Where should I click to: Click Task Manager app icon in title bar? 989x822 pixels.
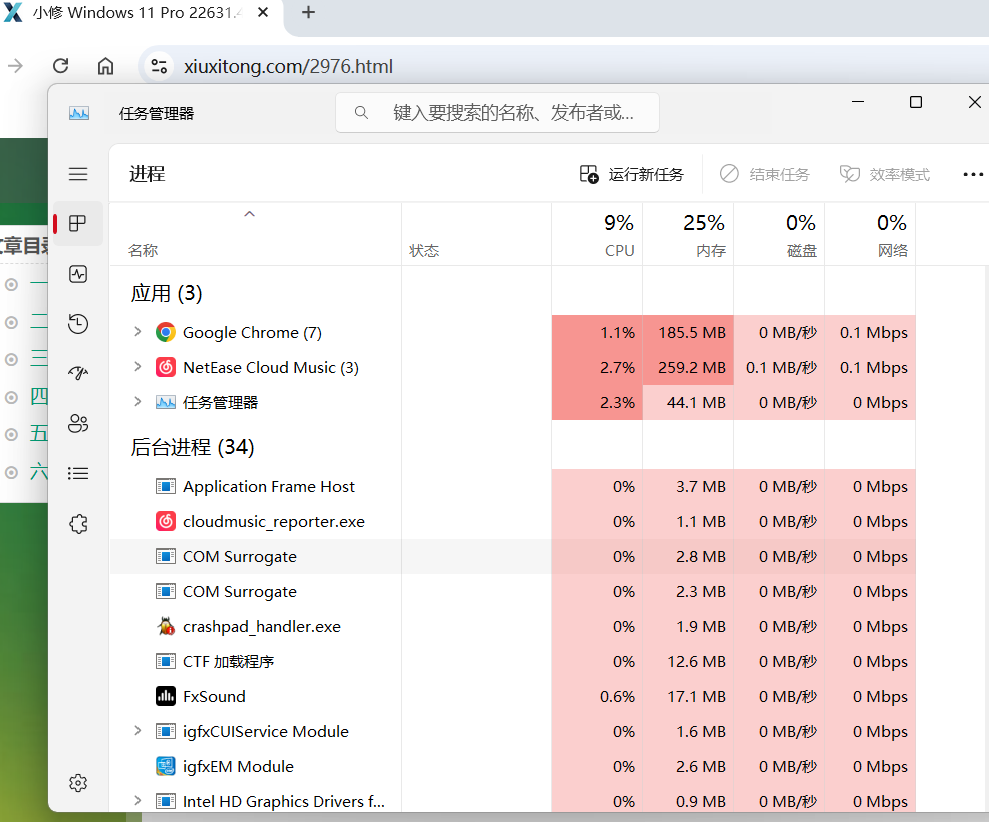[x=79, y=114]
